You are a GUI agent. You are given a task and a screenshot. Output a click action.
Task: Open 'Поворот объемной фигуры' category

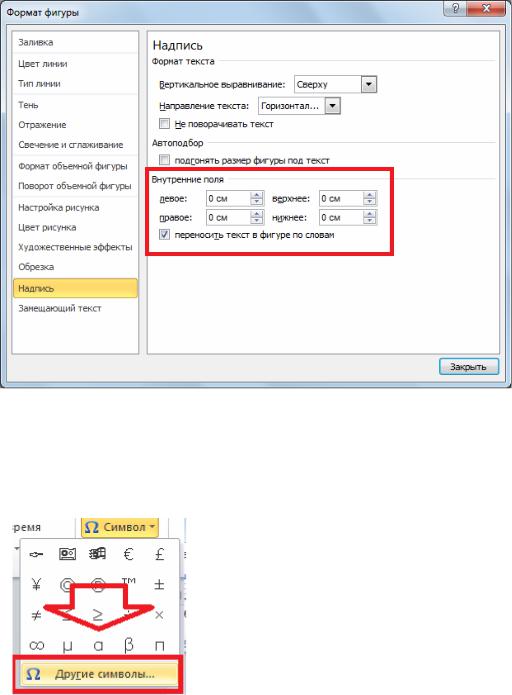point(75,186)
